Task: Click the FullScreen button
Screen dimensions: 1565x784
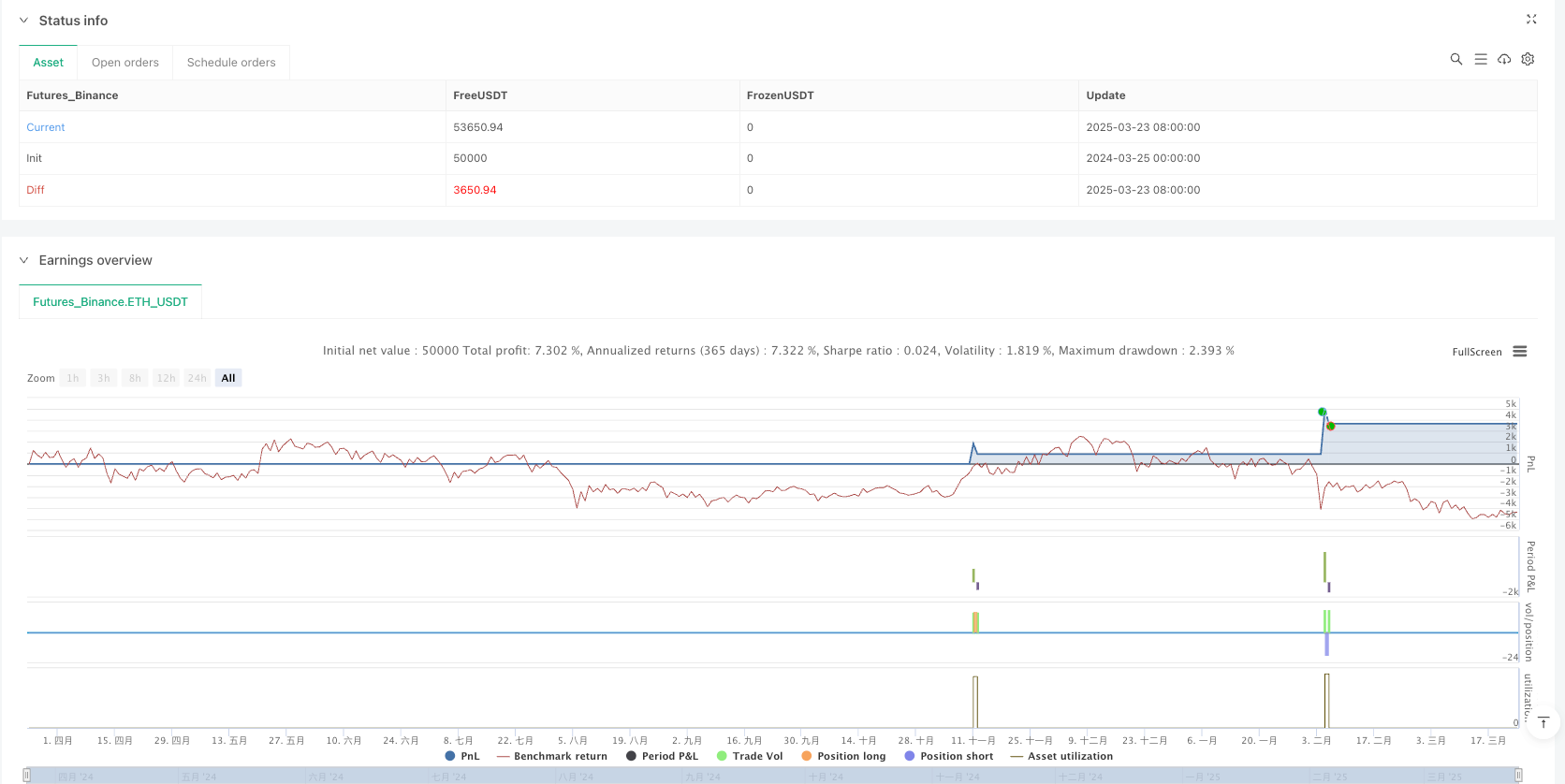Action: (x=1476, y=352)
